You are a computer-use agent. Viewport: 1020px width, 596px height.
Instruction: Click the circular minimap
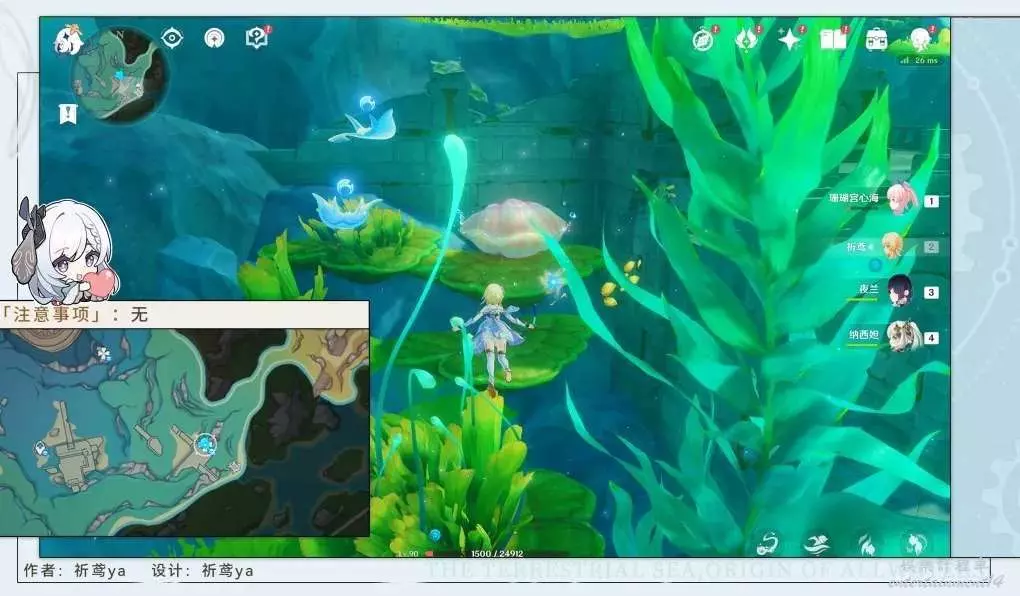(118, 76)
